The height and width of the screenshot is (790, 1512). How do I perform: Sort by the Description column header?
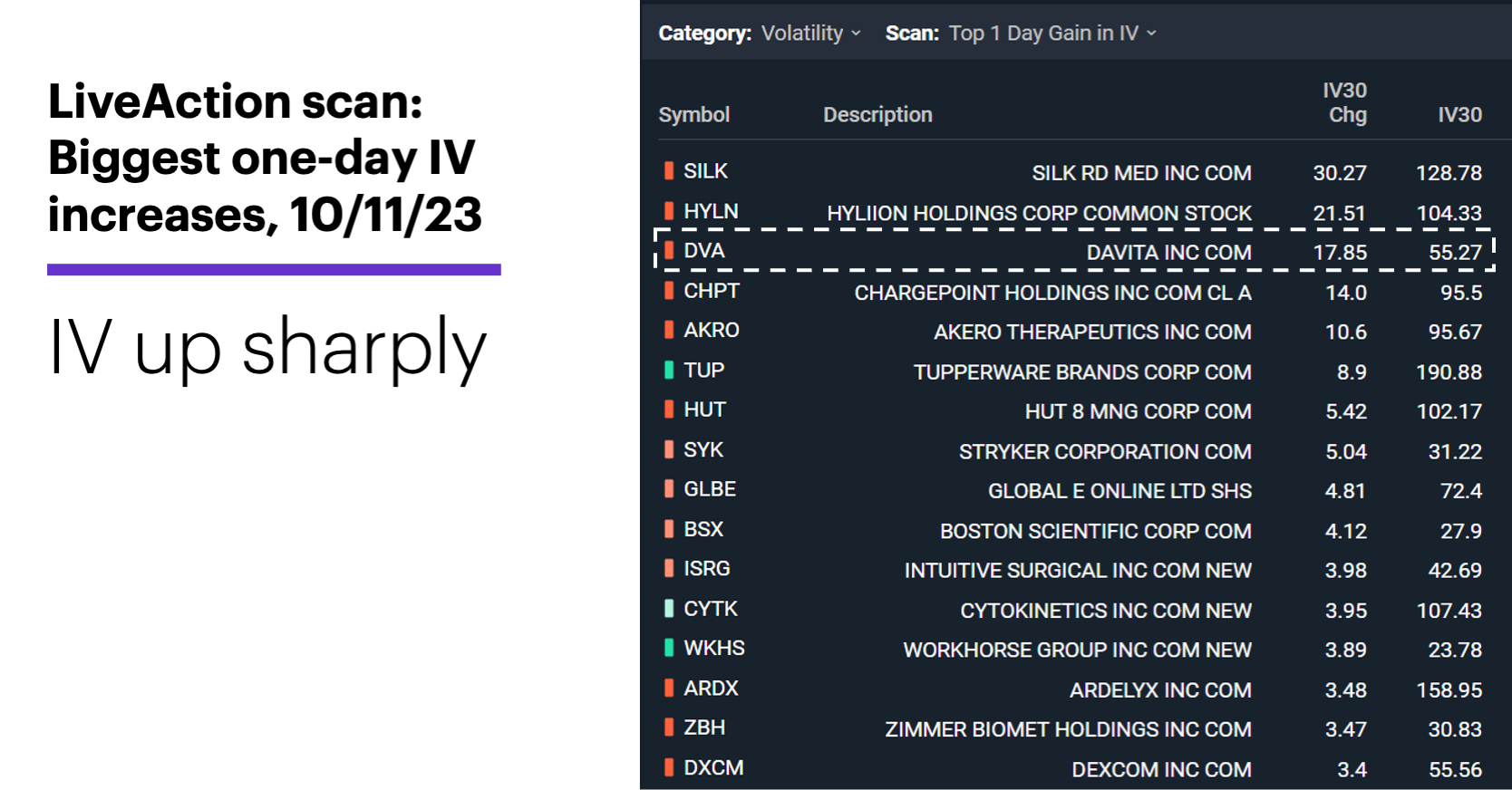click(x=877, y=115)
